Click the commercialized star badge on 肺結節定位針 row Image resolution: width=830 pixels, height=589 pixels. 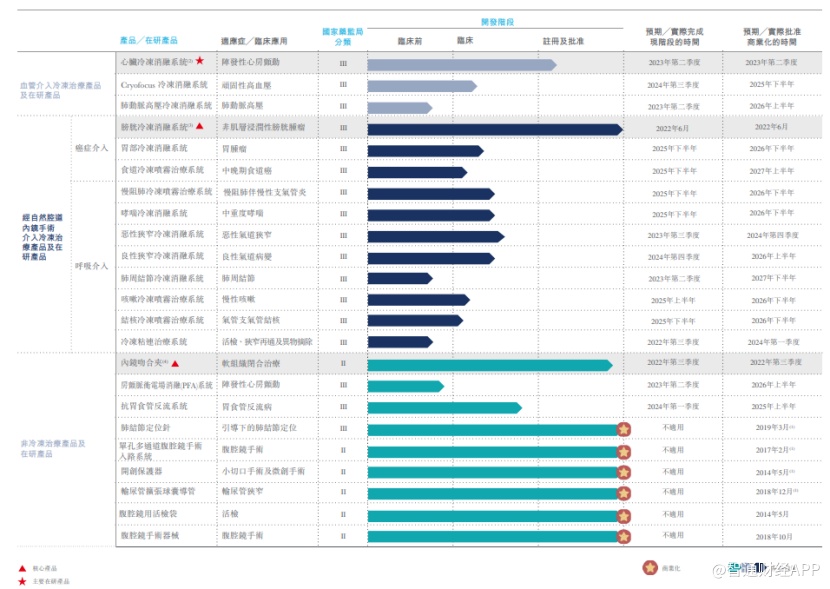(623, 428)
